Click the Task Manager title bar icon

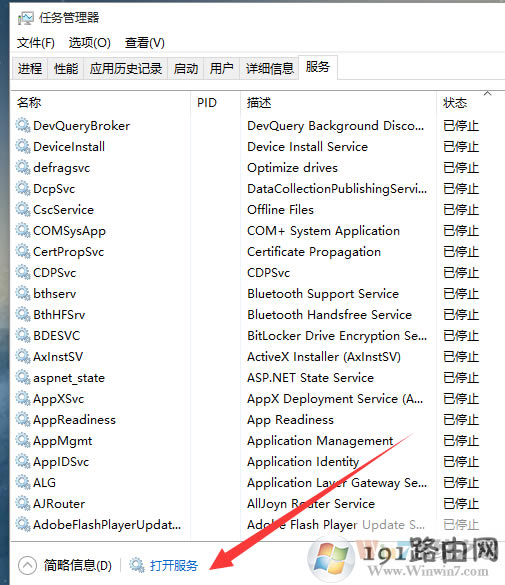click(x=26, y=18)
